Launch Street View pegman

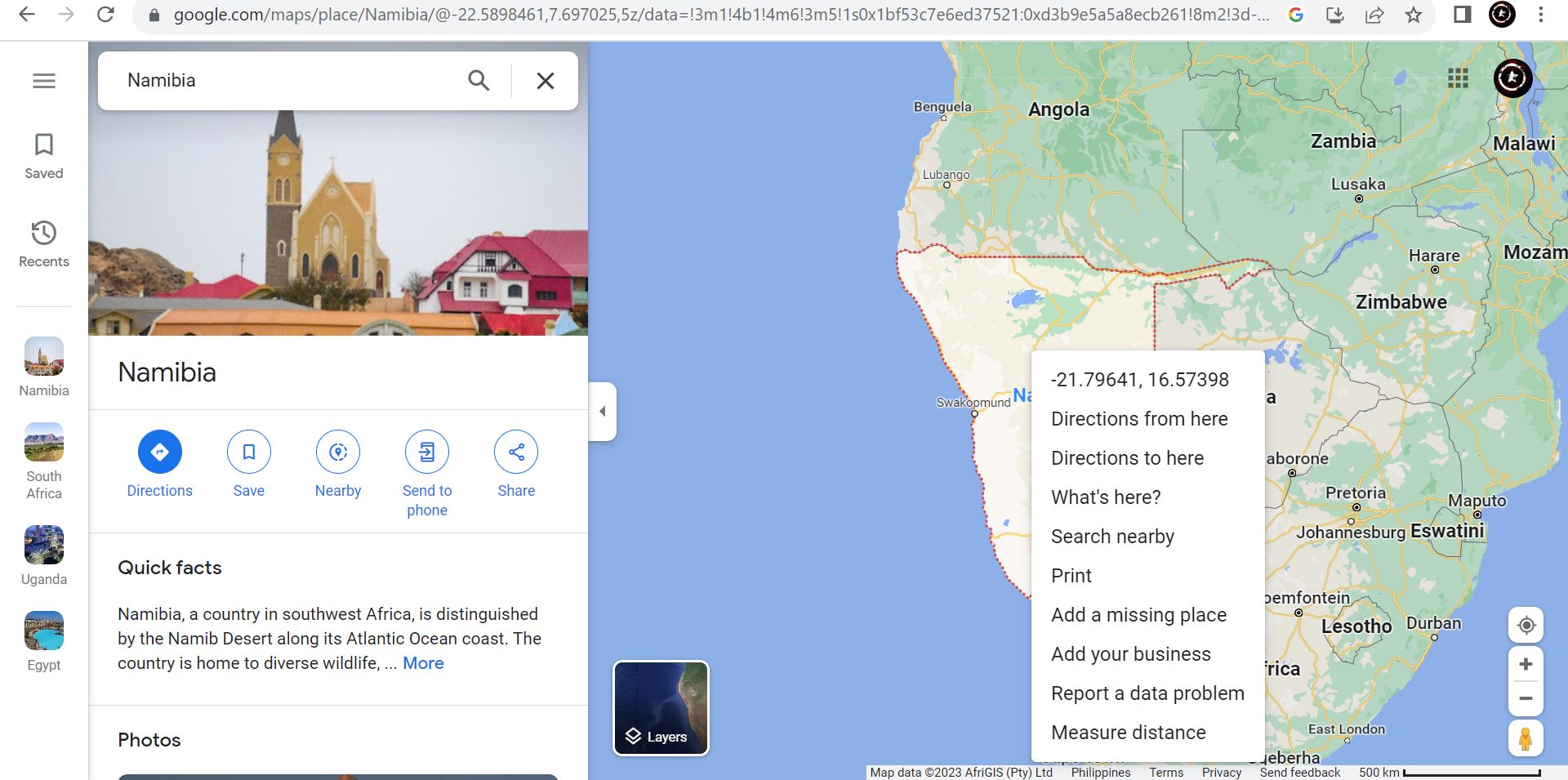pyautogui.click(x=1526, y=738)
